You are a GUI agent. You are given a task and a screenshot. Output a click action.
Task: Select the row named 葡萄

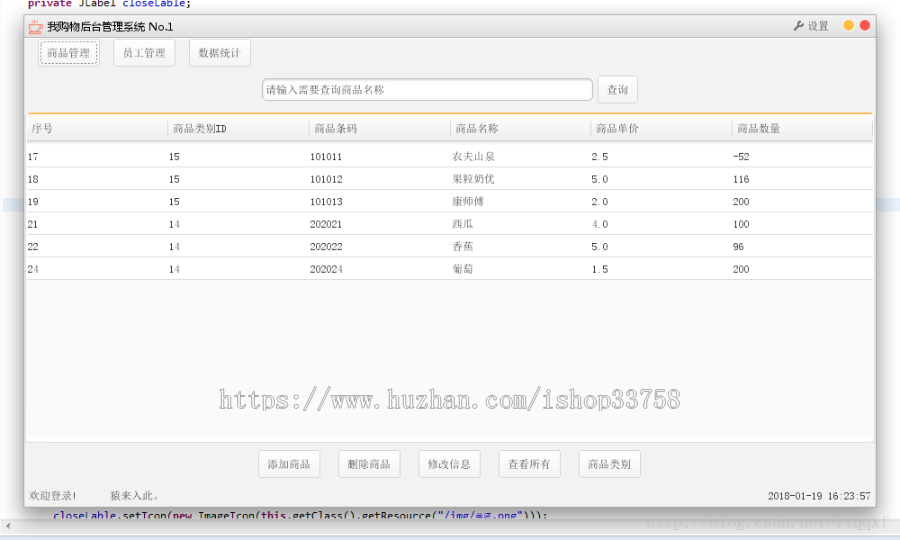(x=449, y=269)
